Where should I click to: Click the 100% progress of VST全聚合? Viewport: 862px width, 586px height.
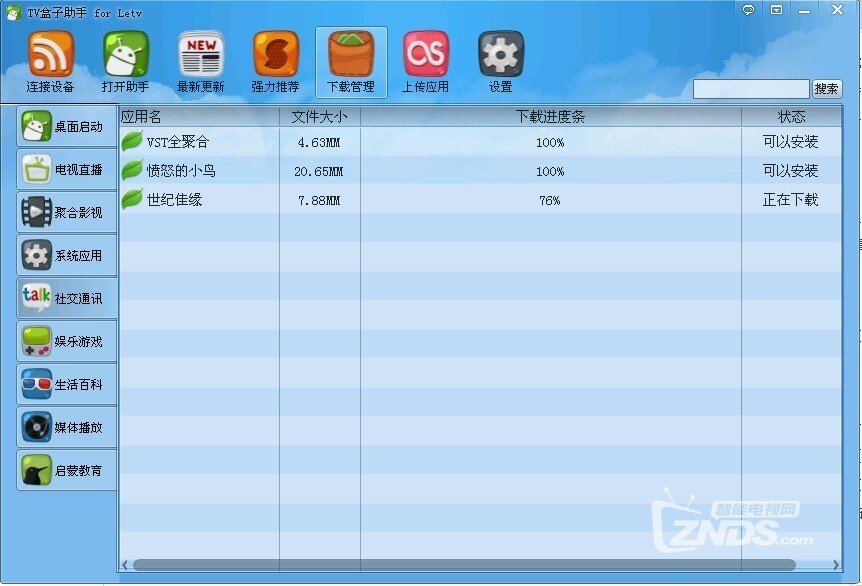click(550, 142)
